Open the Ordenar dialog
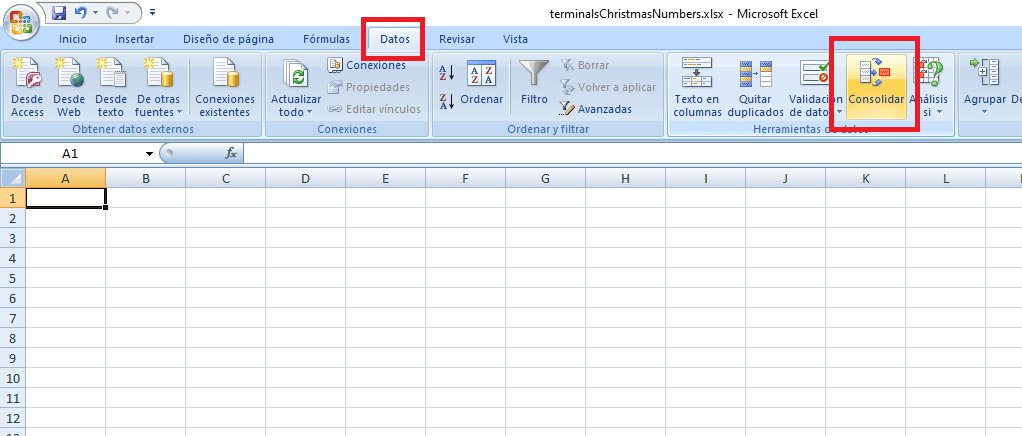Screen dimensions: 1022x436 [x=482, y=83]
